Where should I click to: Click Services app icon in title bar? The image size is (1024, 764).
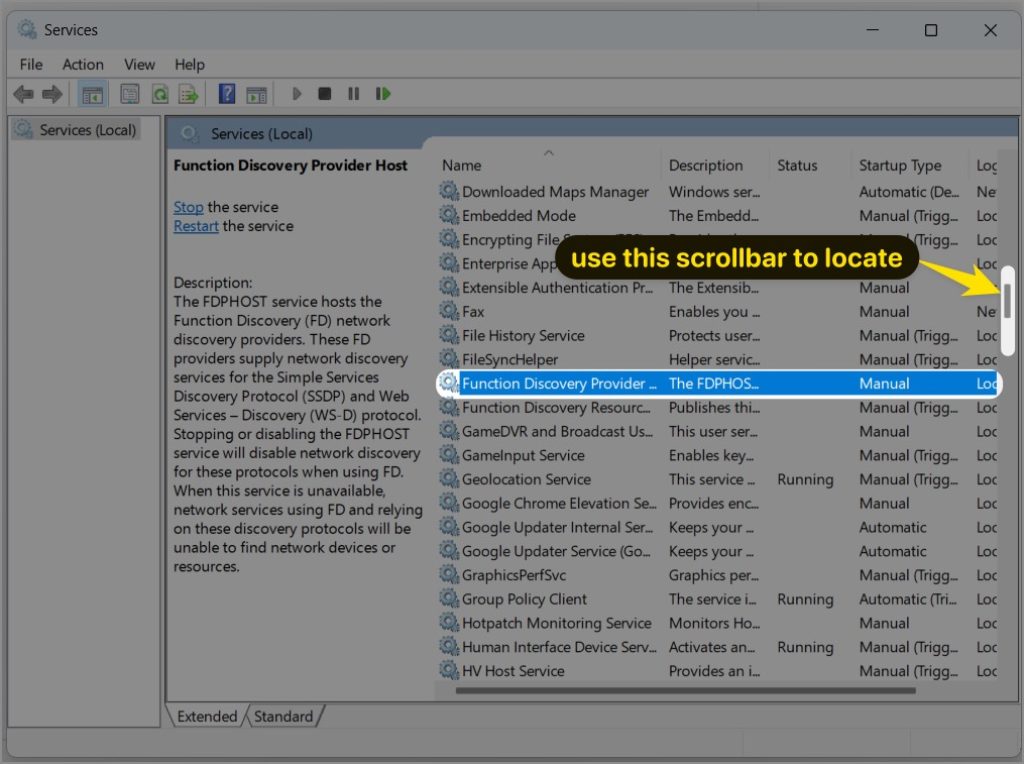coord(27,29)
